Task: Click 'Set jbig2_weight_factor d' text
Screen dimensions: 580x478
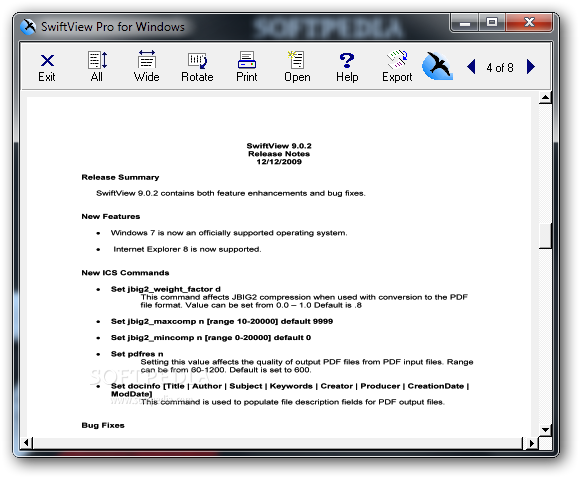Action: pyautogui.click(x=166, y=289)
